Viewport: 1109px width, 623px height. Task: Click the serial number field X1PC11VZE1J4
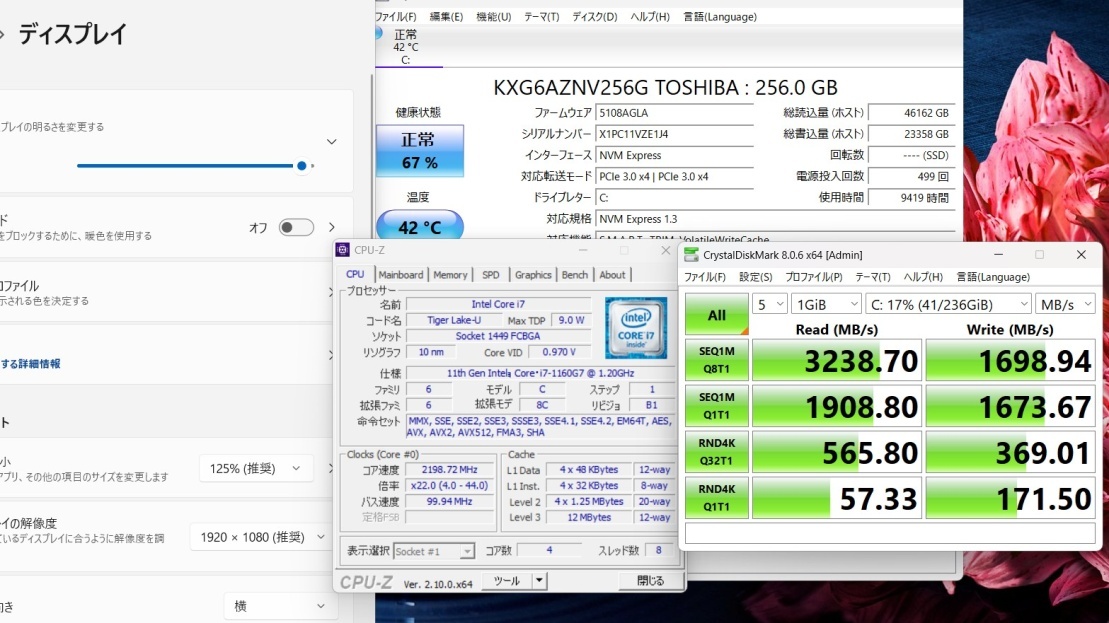674,134
